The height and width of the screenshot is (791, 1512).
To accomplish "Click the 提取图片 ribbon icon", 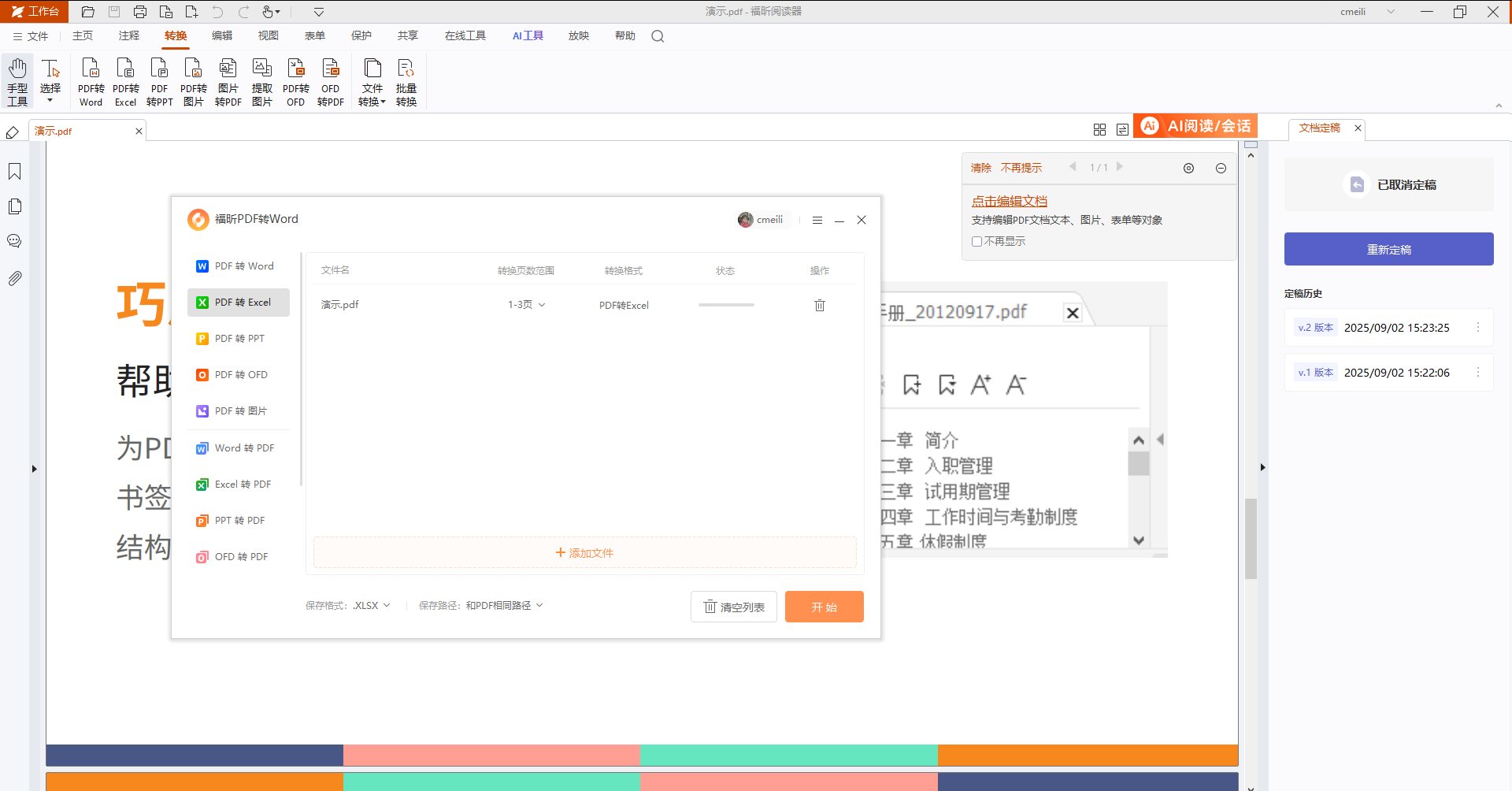I will (261, 82).
